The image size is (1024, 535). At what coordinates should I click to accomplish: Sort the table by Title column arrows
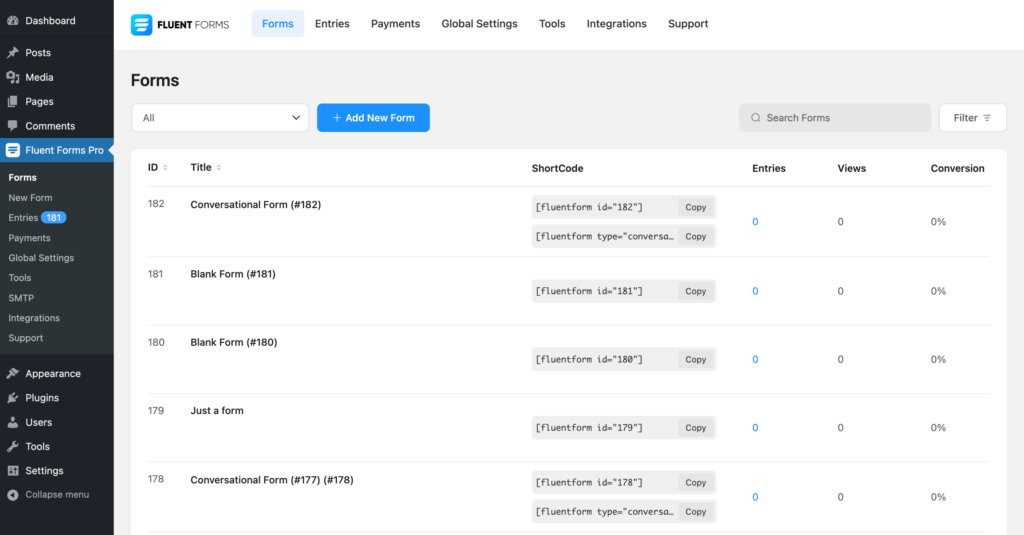point(218,168)
